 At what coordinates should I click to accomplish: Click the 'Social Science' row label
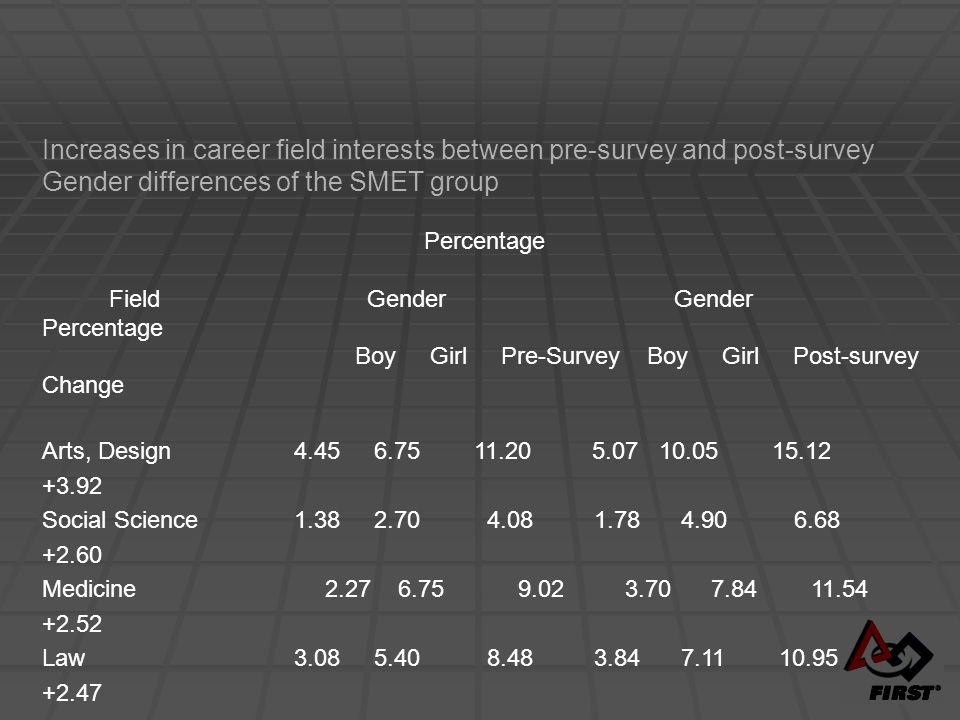pos(120,520)
